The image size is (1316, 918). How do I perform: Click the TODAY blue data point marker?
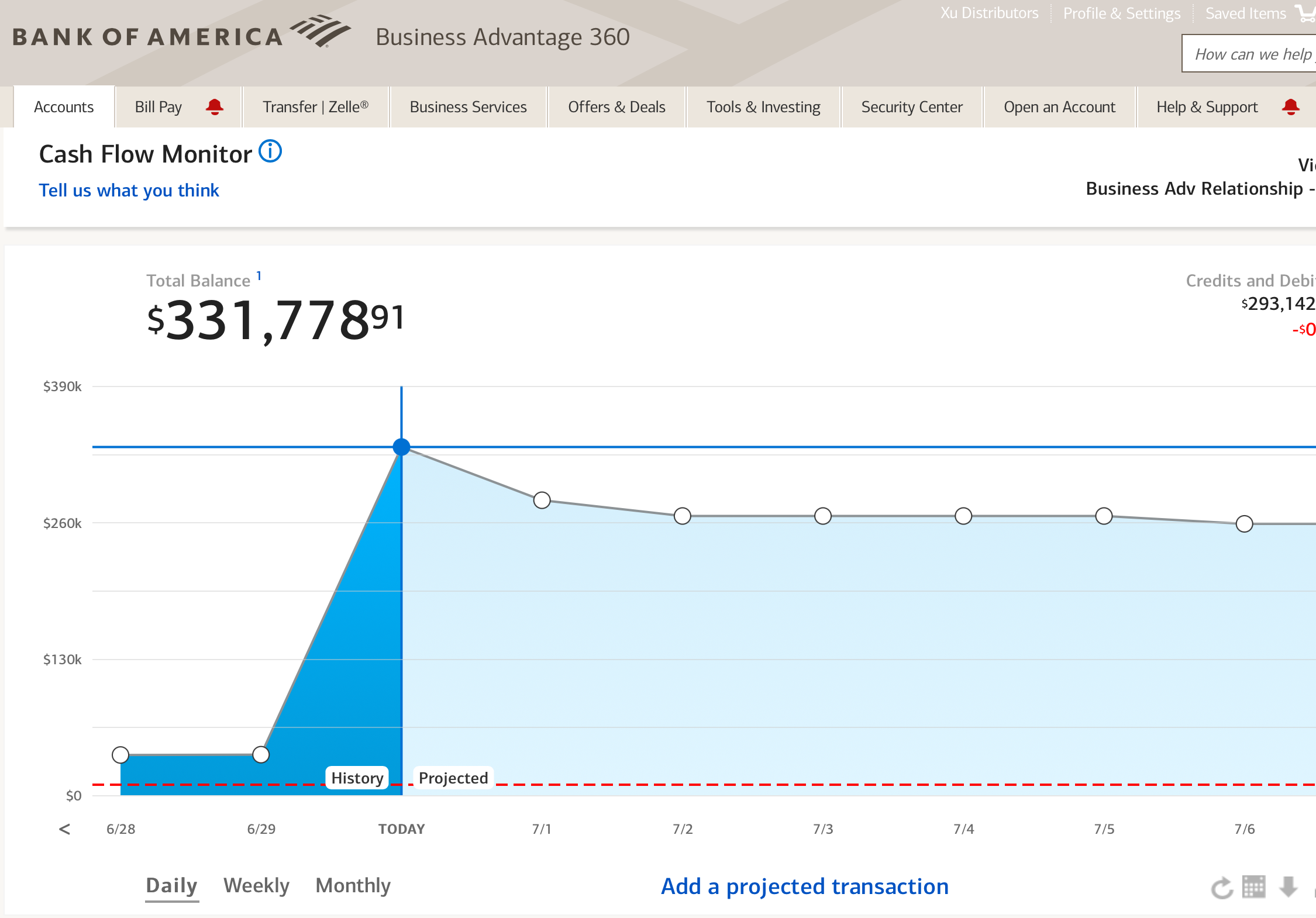point(401,447)
